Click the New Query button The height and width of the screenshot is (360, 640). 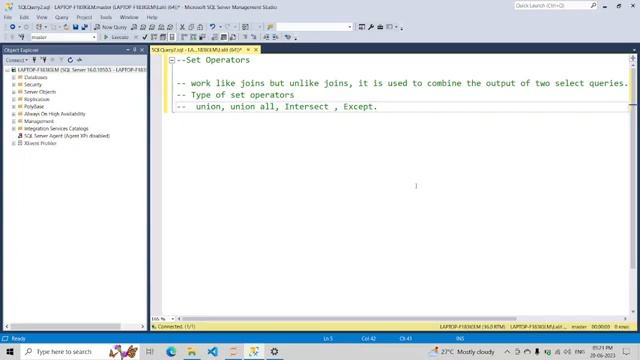110,27
